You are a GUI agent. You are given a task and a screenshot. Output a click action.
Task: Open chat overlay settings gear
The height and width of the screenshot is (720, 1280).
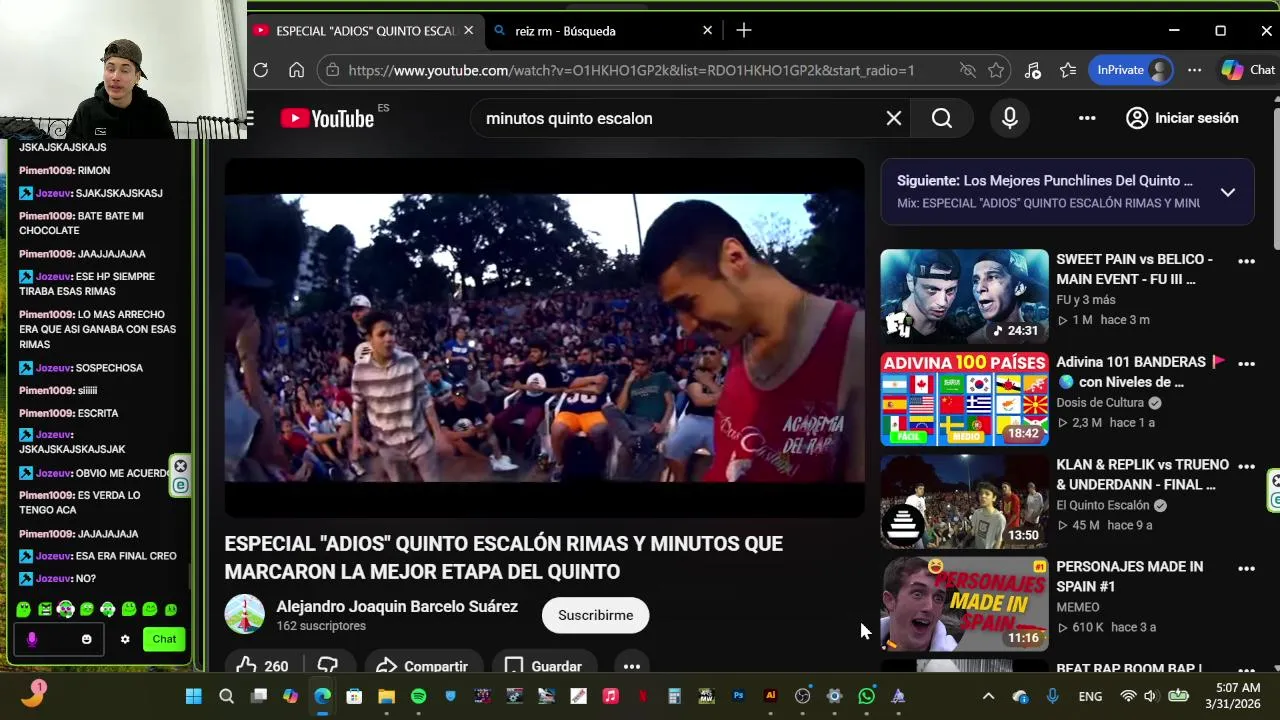[125, 639]
